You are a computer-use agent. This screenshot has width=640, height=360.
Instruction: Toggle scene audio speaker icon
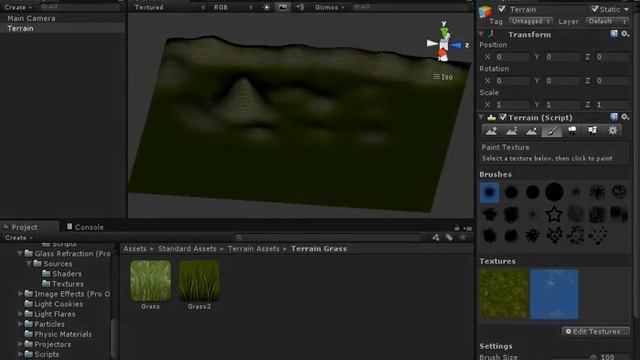coord(300,7)
